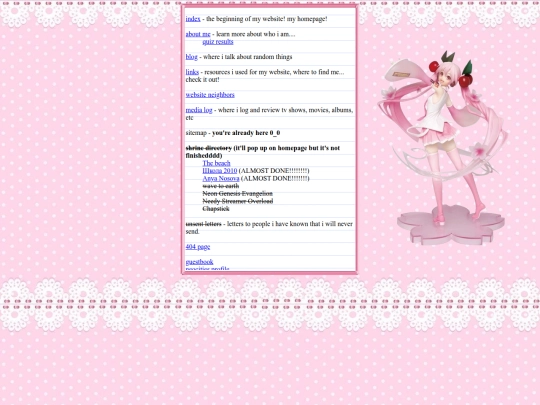Open The beach shrine link

point(216,163)
